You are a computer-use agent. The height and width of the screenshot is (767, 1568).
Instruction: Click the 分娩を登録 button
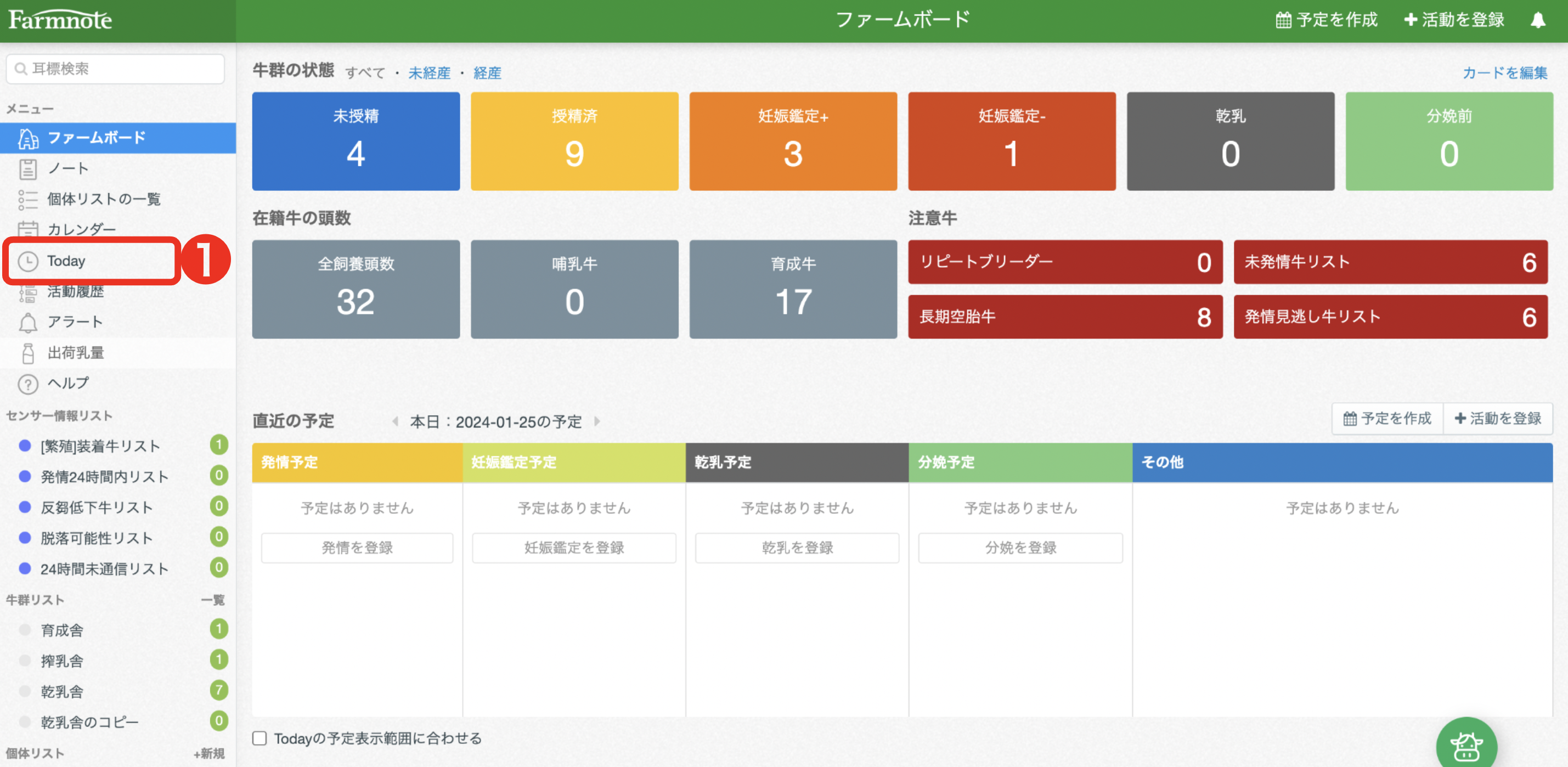point(1021,548)
